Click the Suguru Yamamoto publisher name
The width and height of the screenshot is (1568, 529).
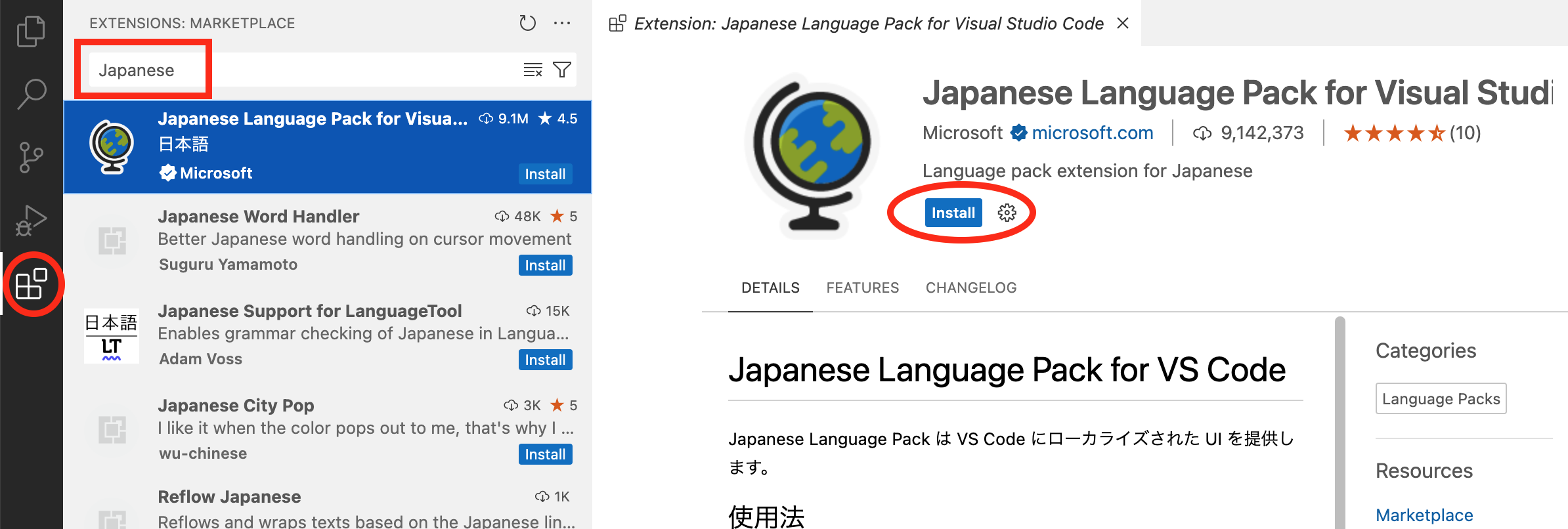[x=228, y=264]
